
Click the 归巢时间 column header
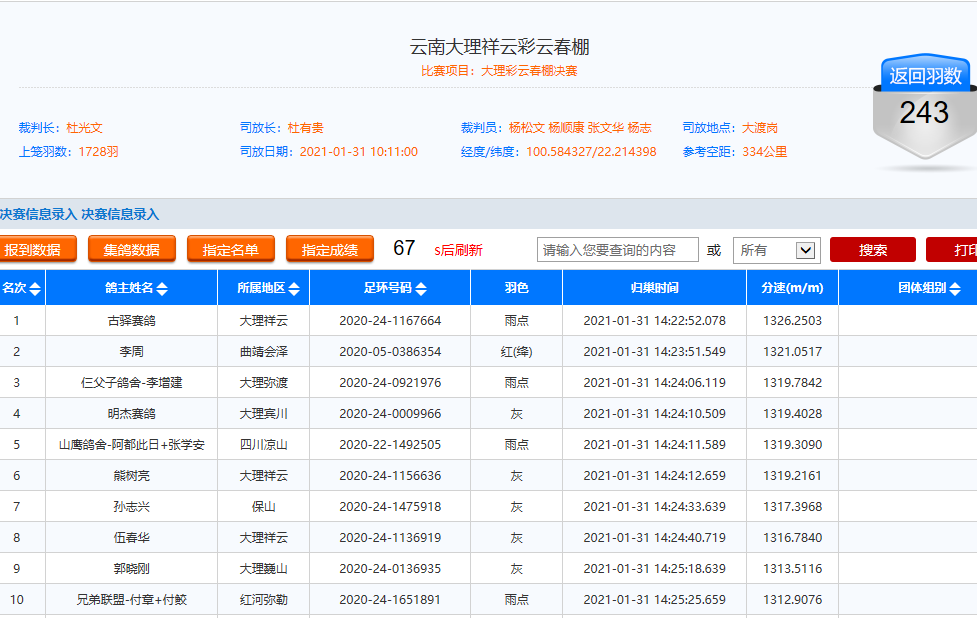pos(654,288)
